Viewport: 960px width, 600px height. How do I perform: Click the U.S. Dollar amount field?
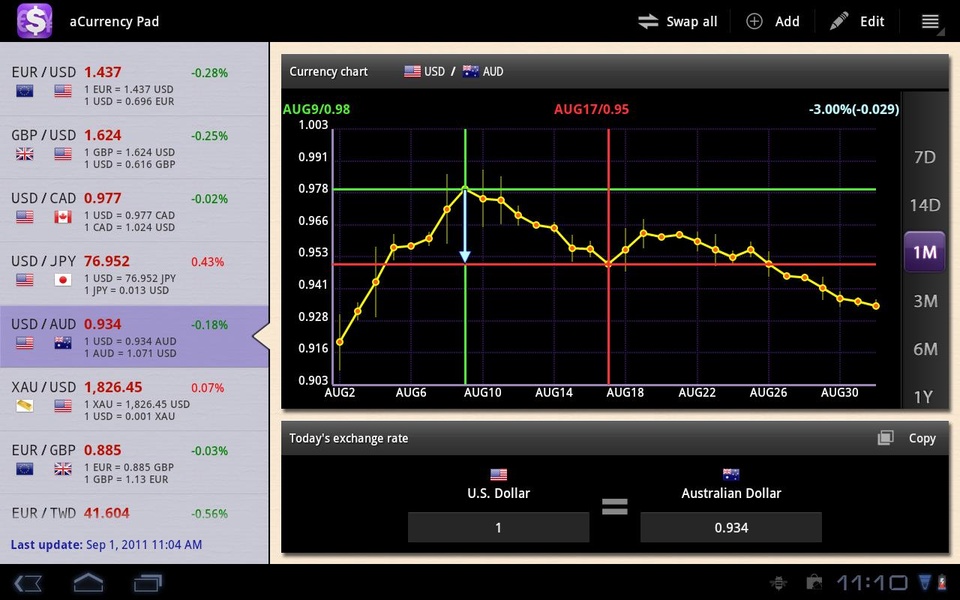(x=498, y=527)
